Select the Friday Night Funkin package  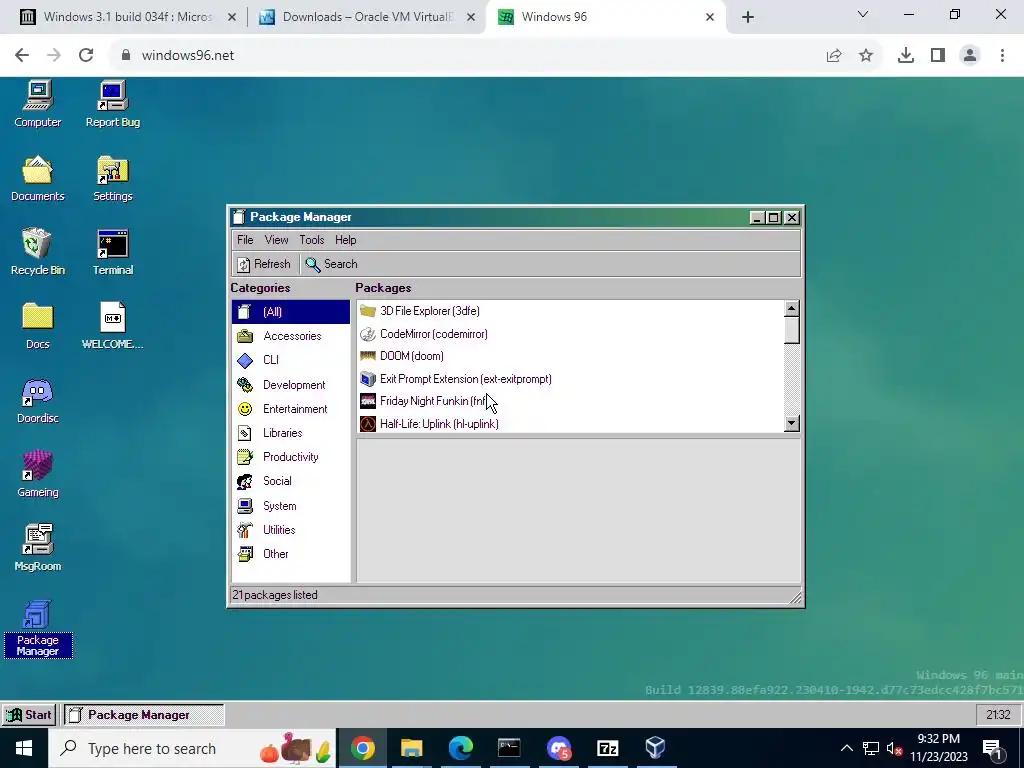coord(570,401)
